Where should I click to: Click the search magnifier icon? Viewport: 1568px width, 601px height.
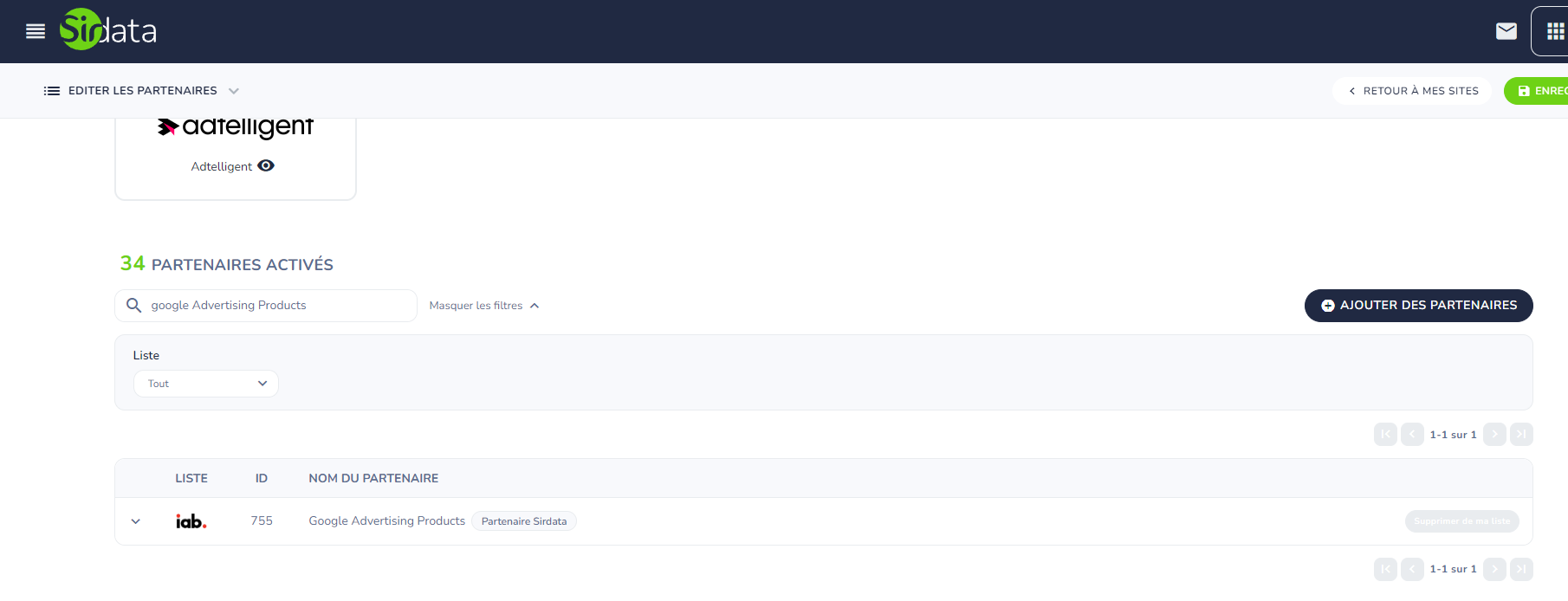point(134,306)
